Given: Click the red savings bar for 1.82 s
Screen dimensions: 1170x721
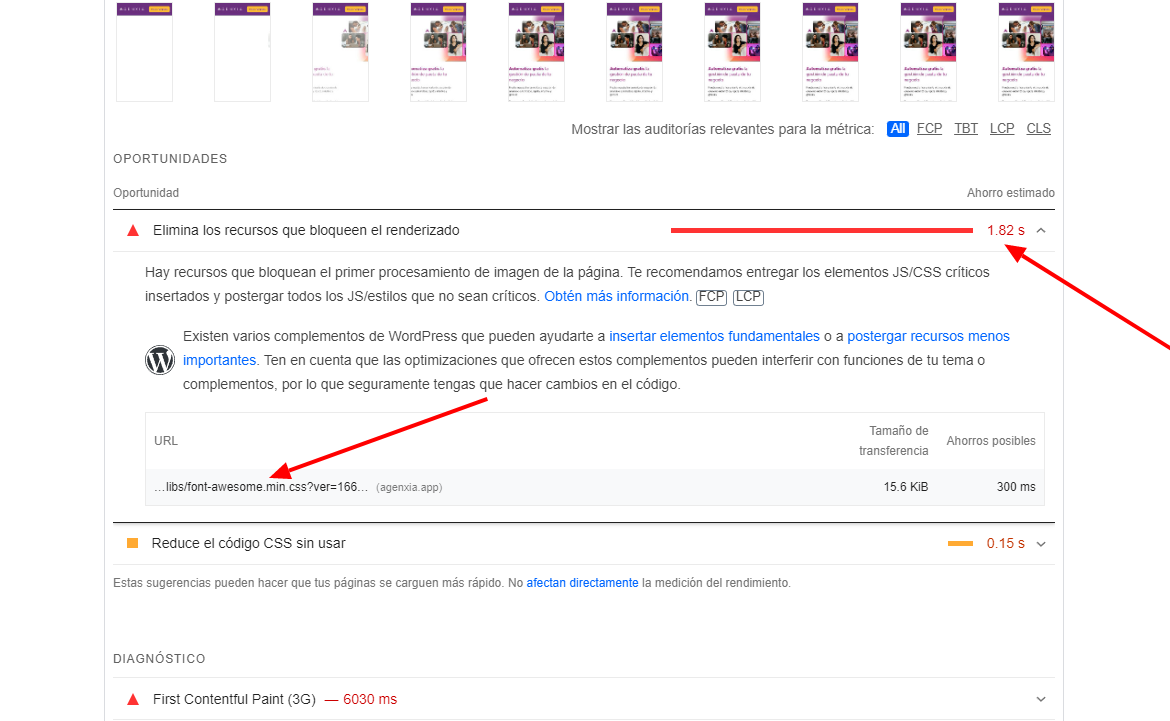Looking at the screenshot, I should tap(822, 231).
